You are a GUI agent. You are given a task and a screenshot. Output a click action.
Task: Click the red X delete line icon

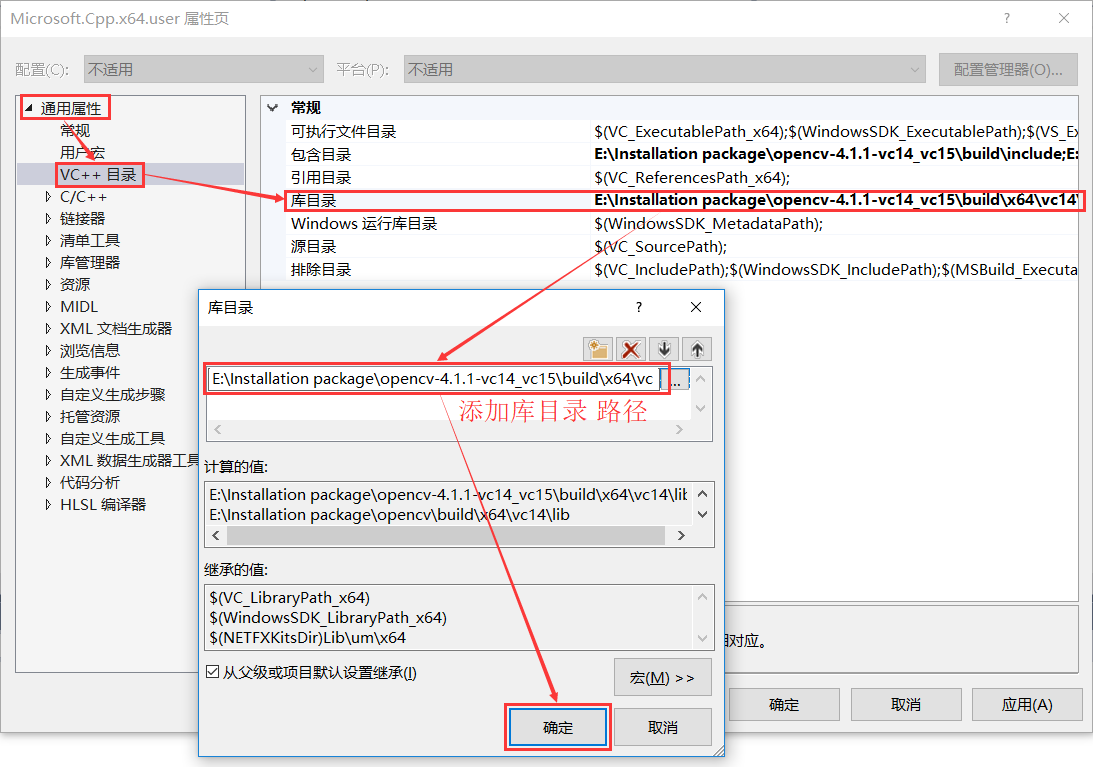631,349
